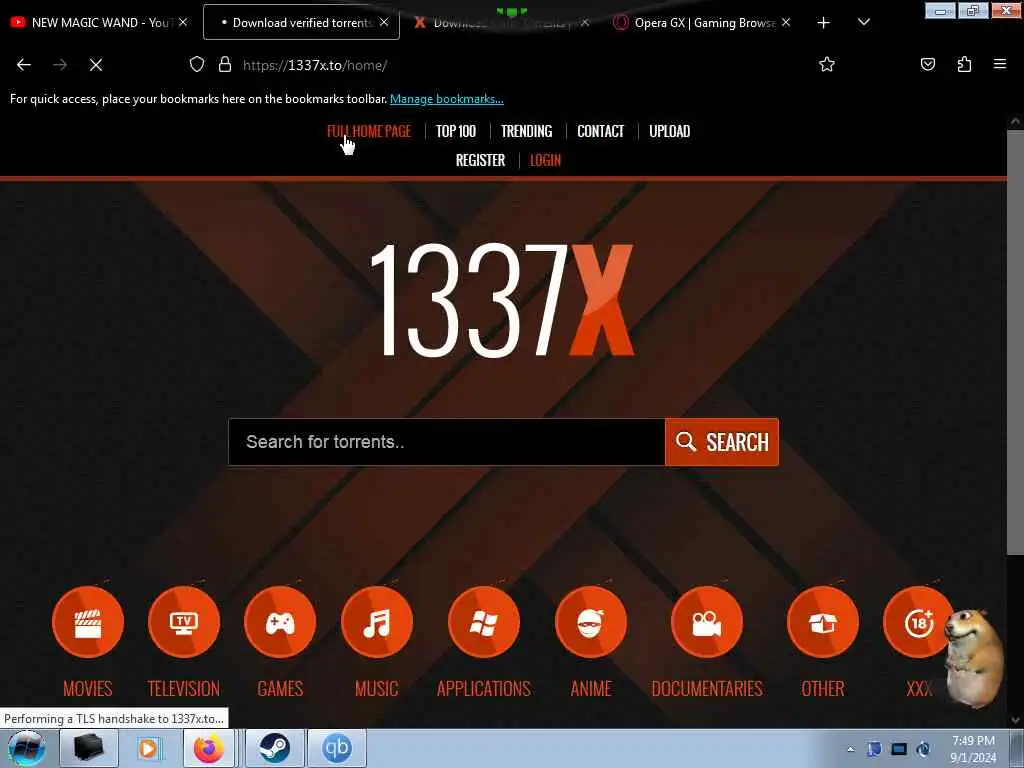
Task: Open the browser Extensions puzzle icon
Action: click(964, 64)
